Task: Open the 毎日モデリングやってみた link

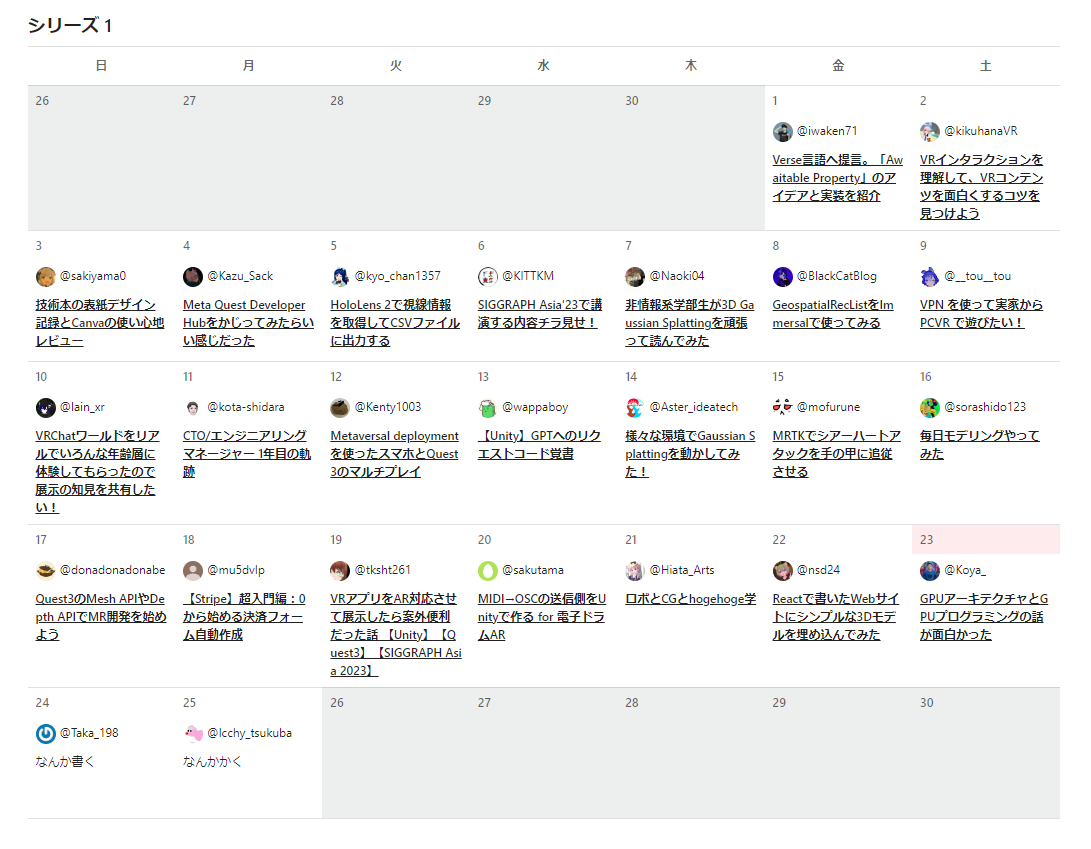Action: tap(980, 445)
